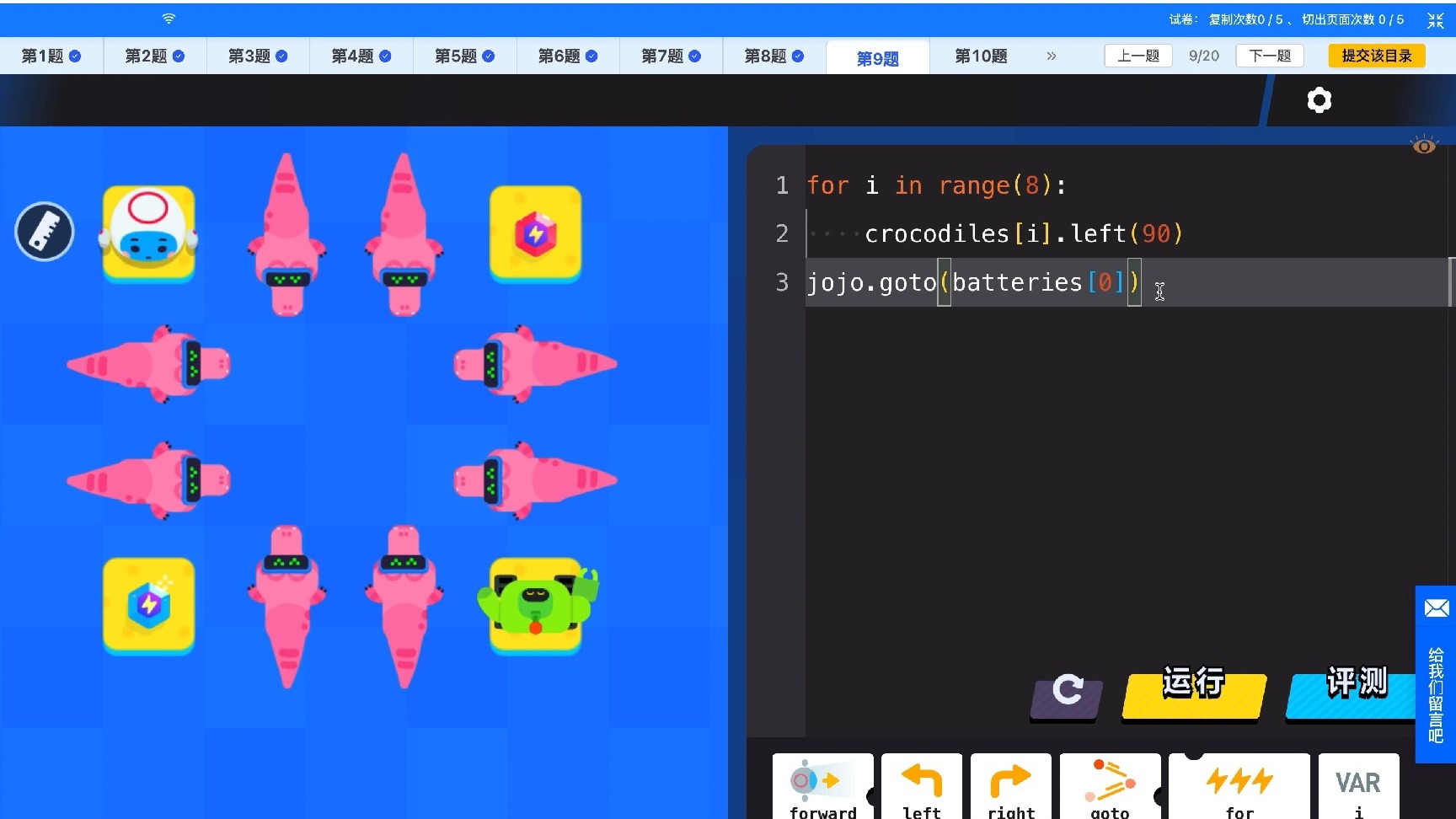Open the ruler measurement tool
Viewport: 1456px width, 819px height.
(45, 232)
